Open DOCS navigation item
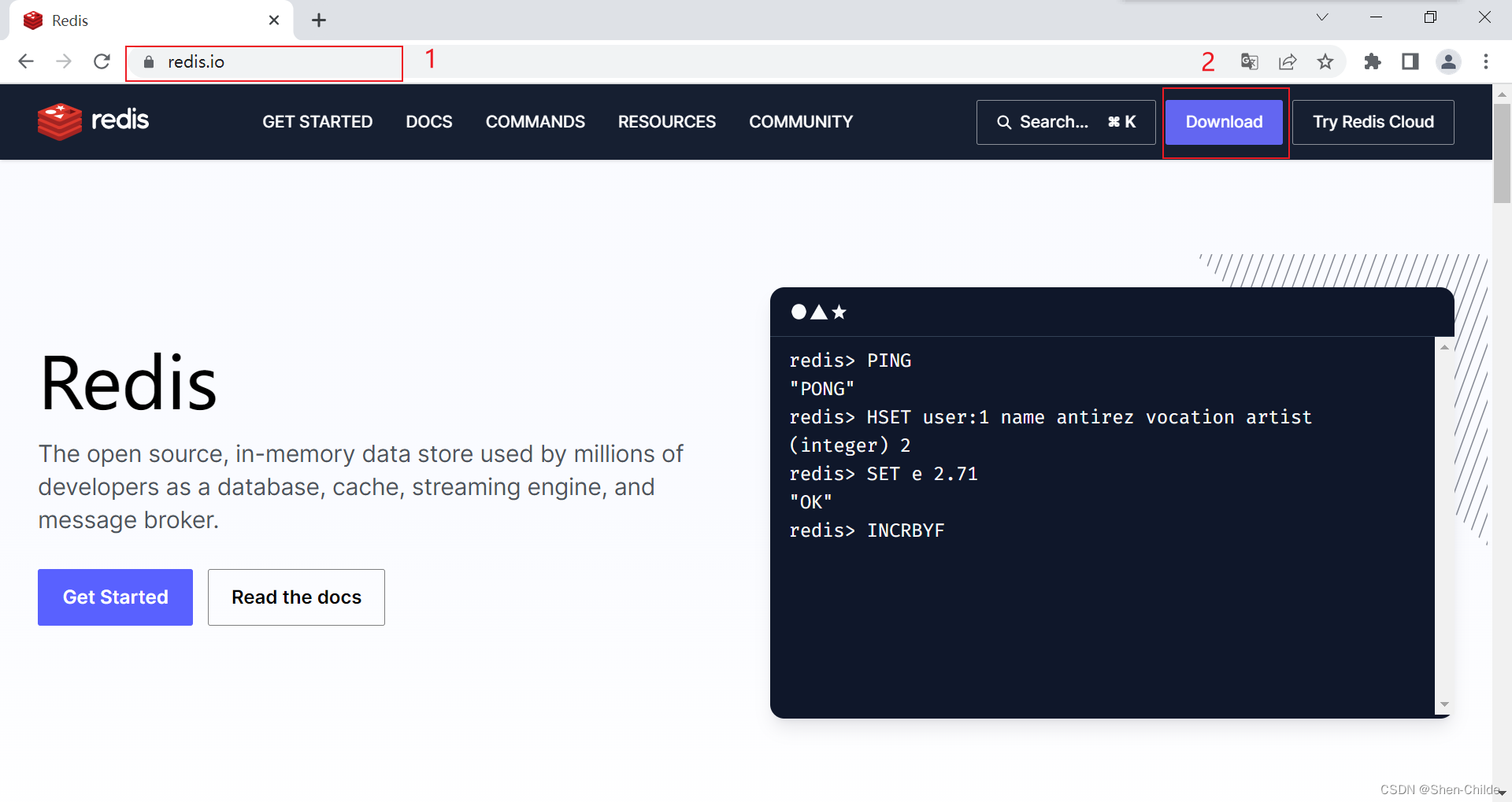Image resolution: width=1512 pixels, height=802 pixels. pyautogui.click(x=429, y=122)
